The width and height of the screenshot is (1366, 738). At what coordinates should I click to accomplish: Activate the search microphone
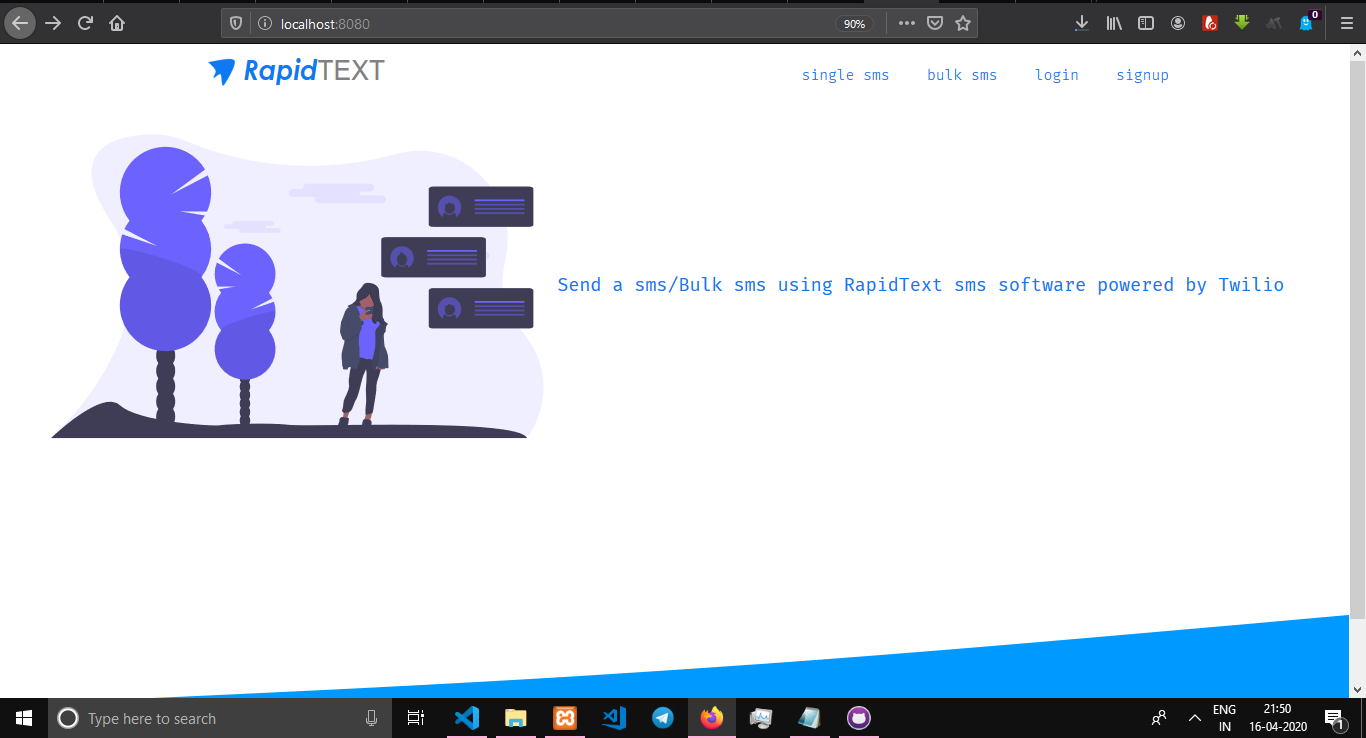(x=372, y=718)
